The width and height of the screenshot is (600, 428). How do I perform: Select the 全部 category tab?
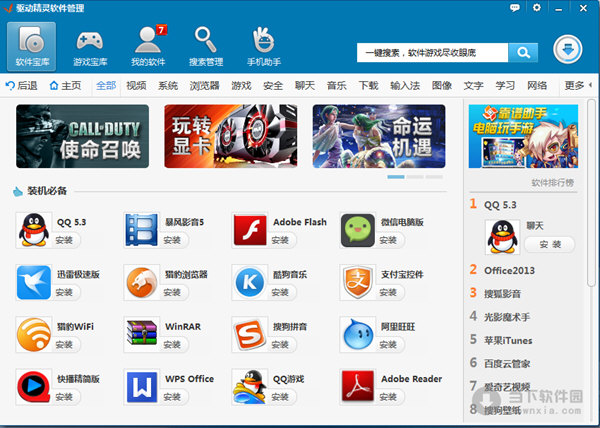[106, 85]
